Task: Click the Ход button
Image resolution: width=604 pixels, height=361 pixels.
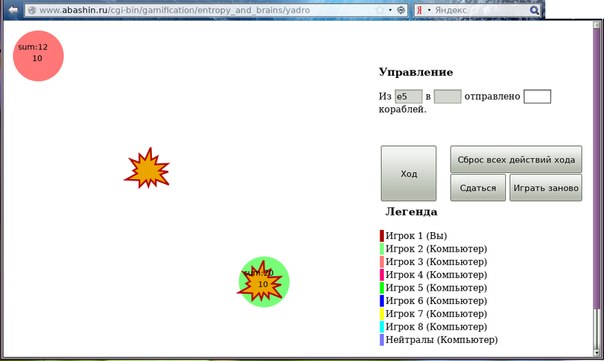Action: (x=409, y=173)
